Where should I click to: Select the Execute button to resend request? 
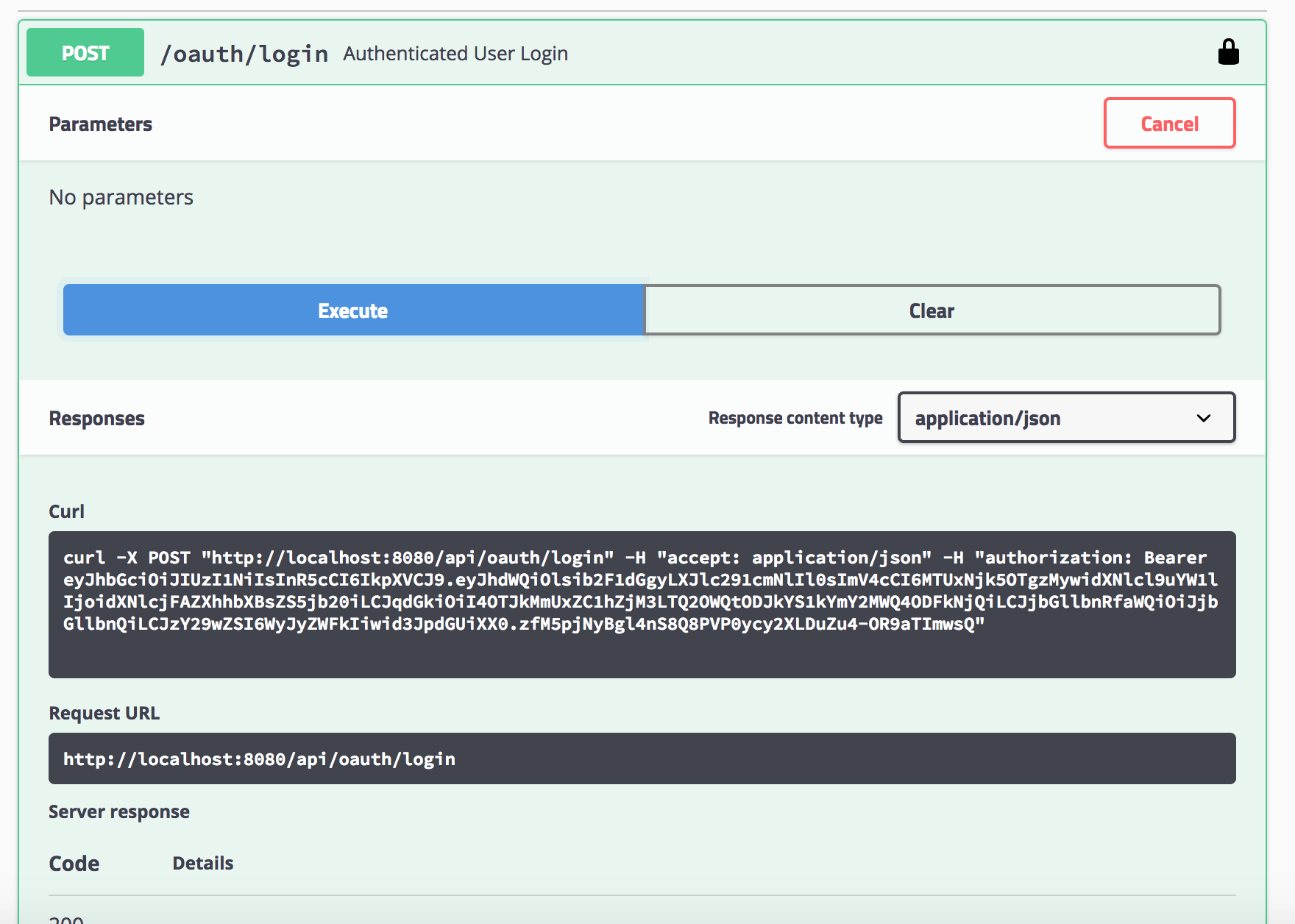click(x=353, y=310)
